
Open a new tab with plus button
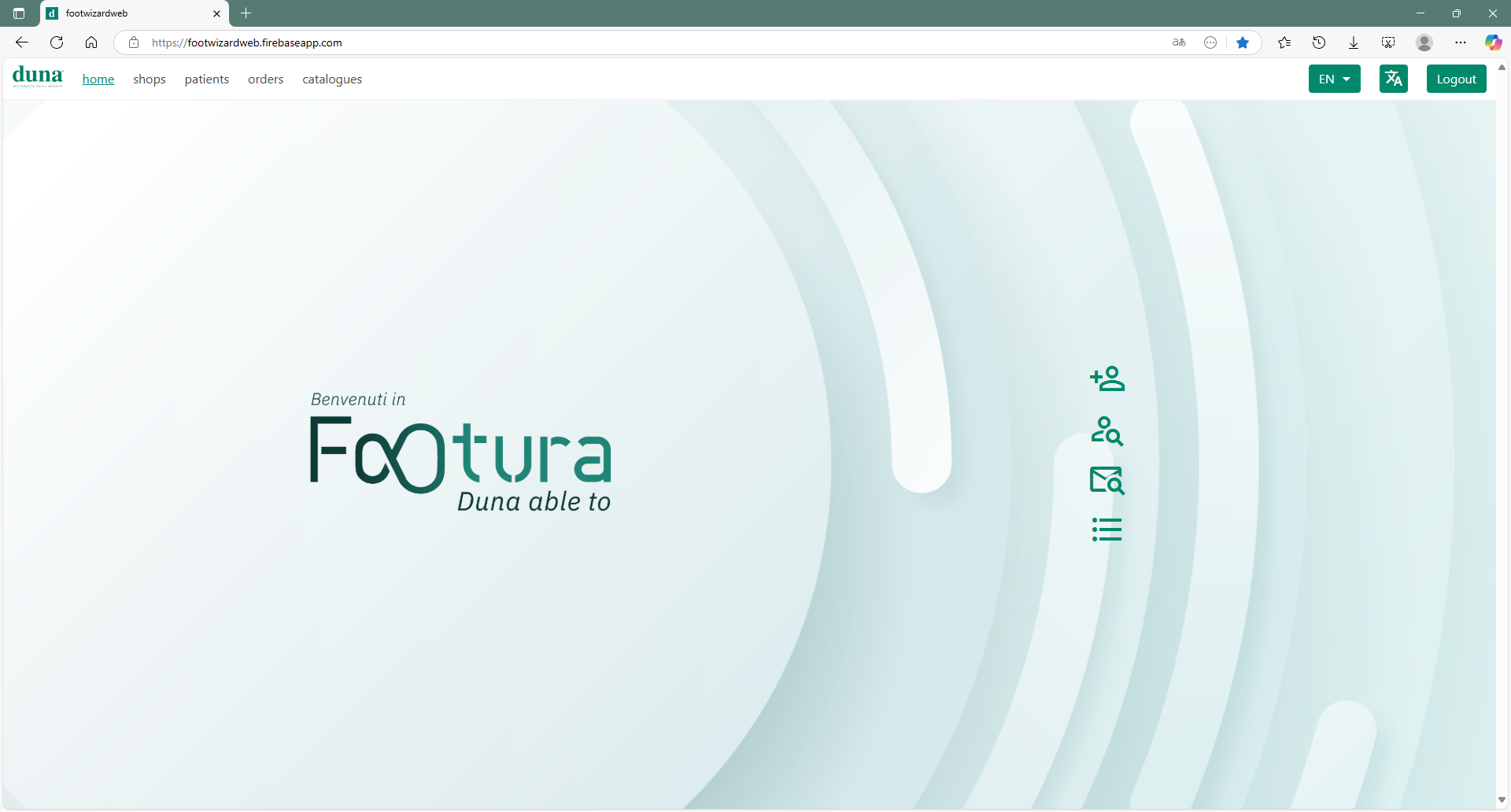point(246,13)
